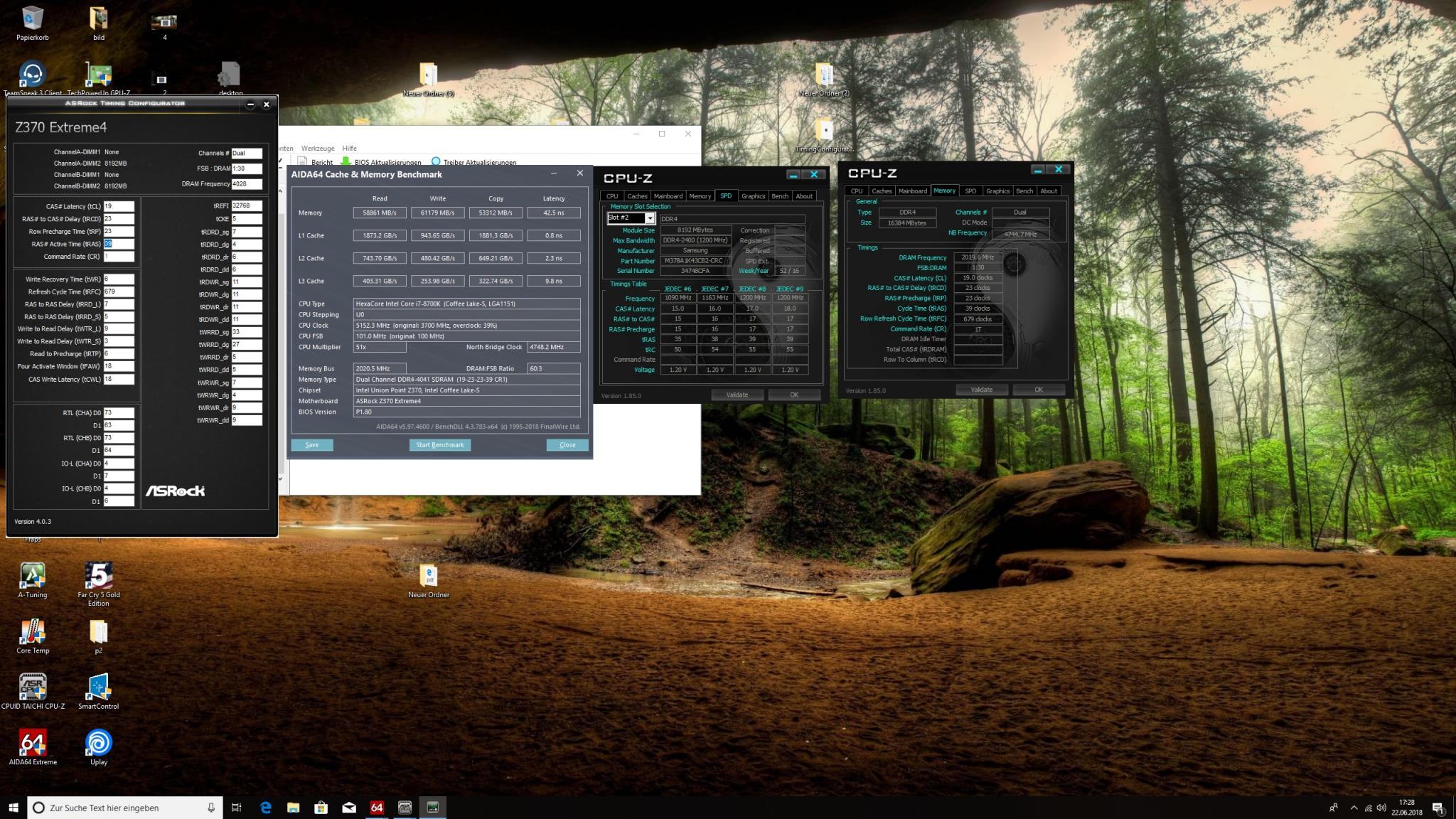Open the 'Neuer Ordner' PDF folder icon
The width and height of the screenshot is (1456, 819).
pyautogui.click(x=429, y=579)
